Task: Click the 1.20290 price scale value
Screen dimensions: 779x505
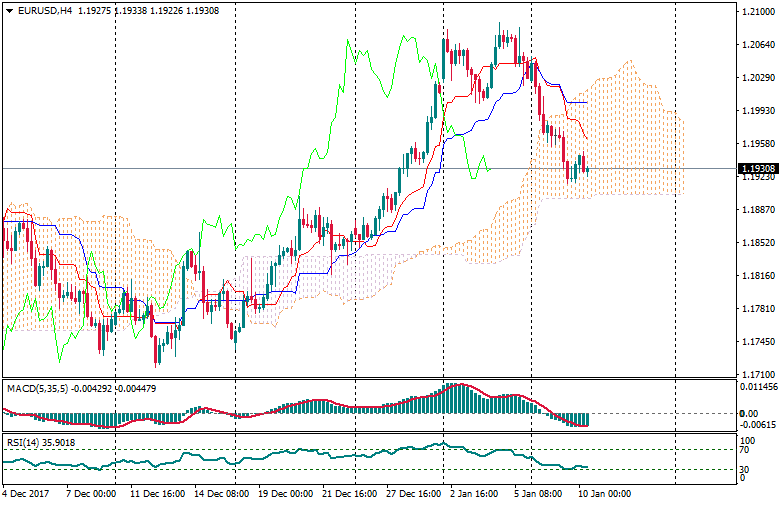Action: 755,78
